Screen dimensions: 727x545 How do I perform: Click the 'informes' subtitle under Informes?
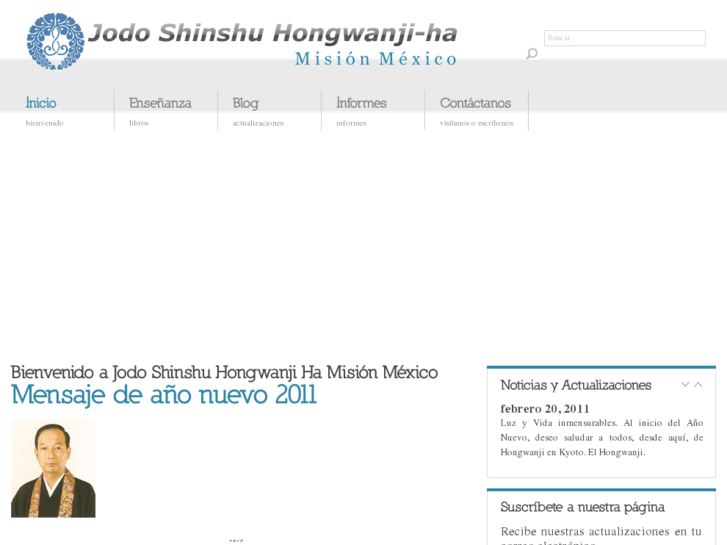point(351,123)
